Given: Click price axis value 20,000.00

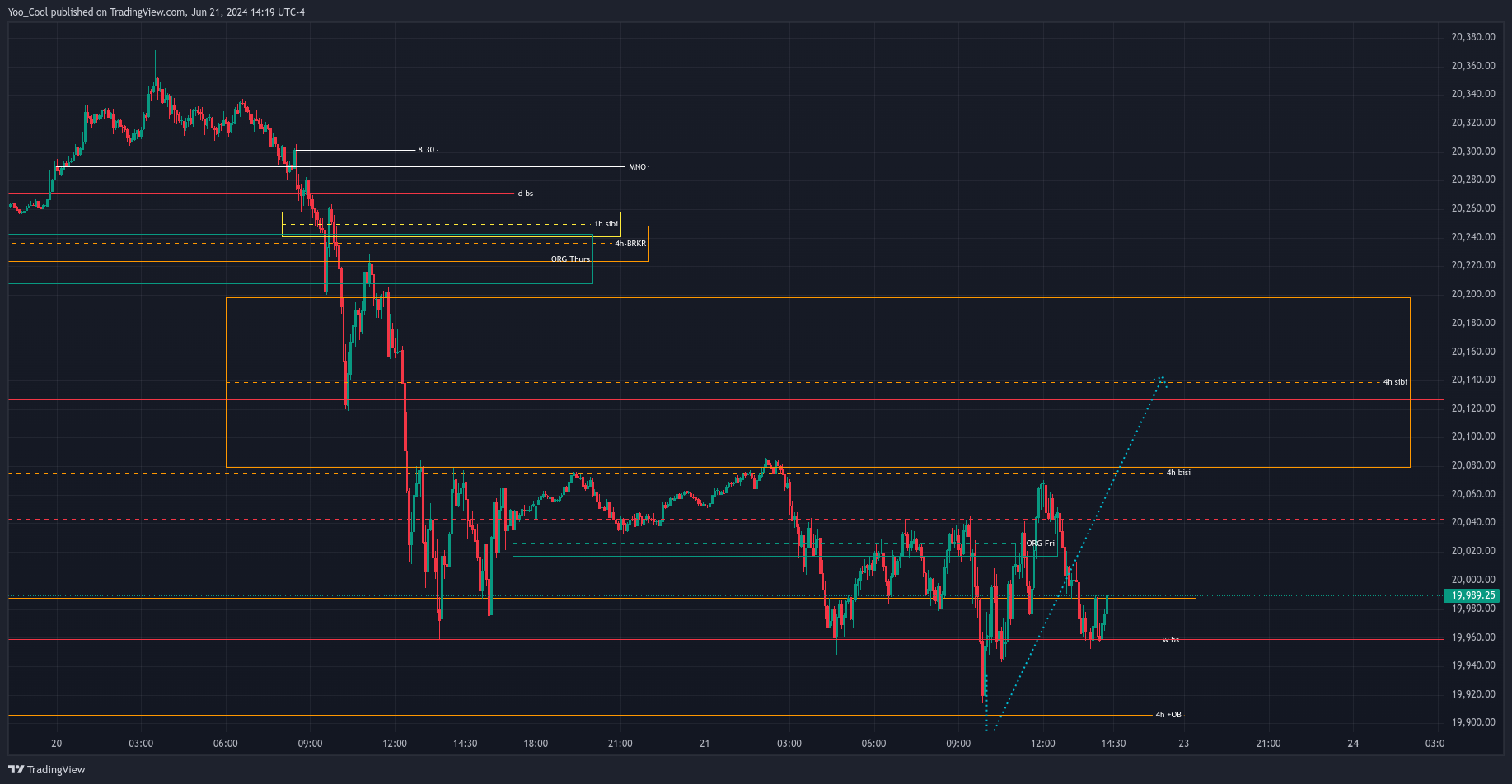Looking at the screenshot, I should coord(1473,580).
